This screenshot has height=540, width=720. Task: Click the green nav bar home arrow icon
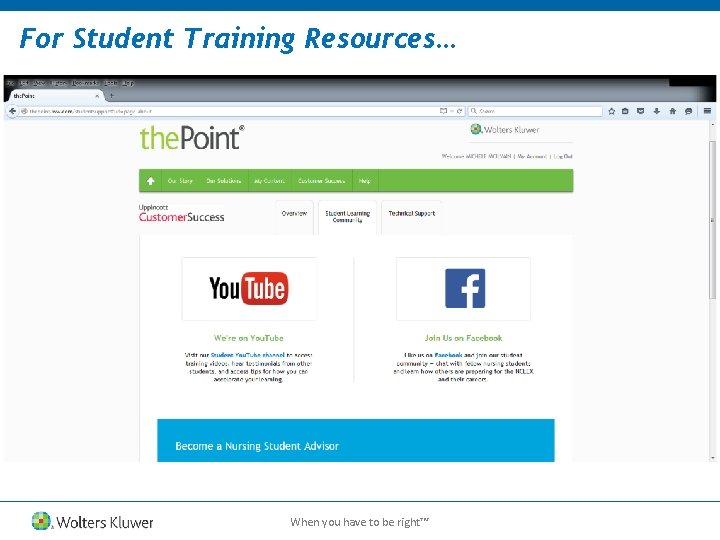[x=151, y=181]
